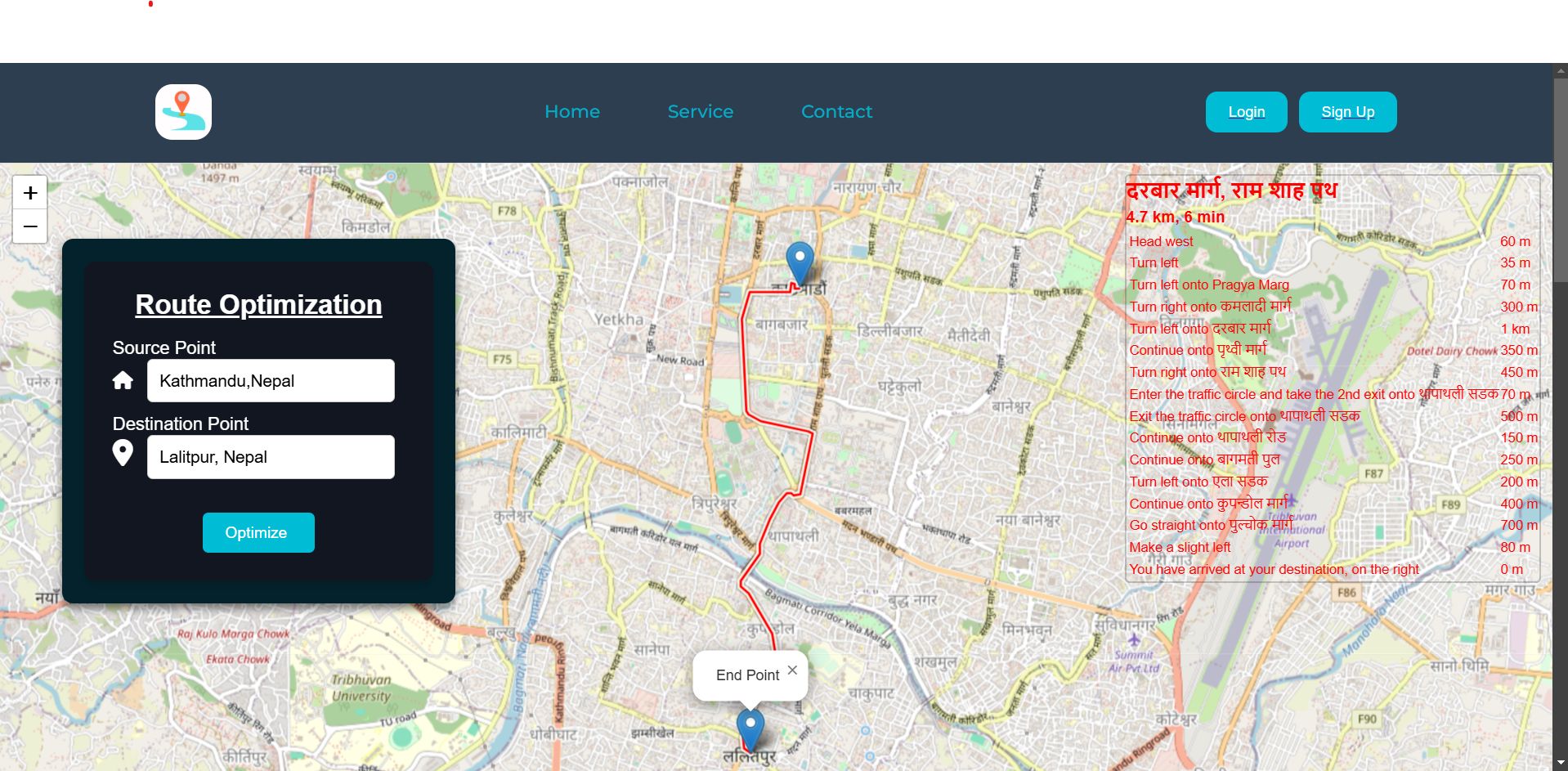This screenshot has height=771, width=1568.
Task: Select 'Turn right onto राम शाह पथ' step
Action: tap(1333, 372)
